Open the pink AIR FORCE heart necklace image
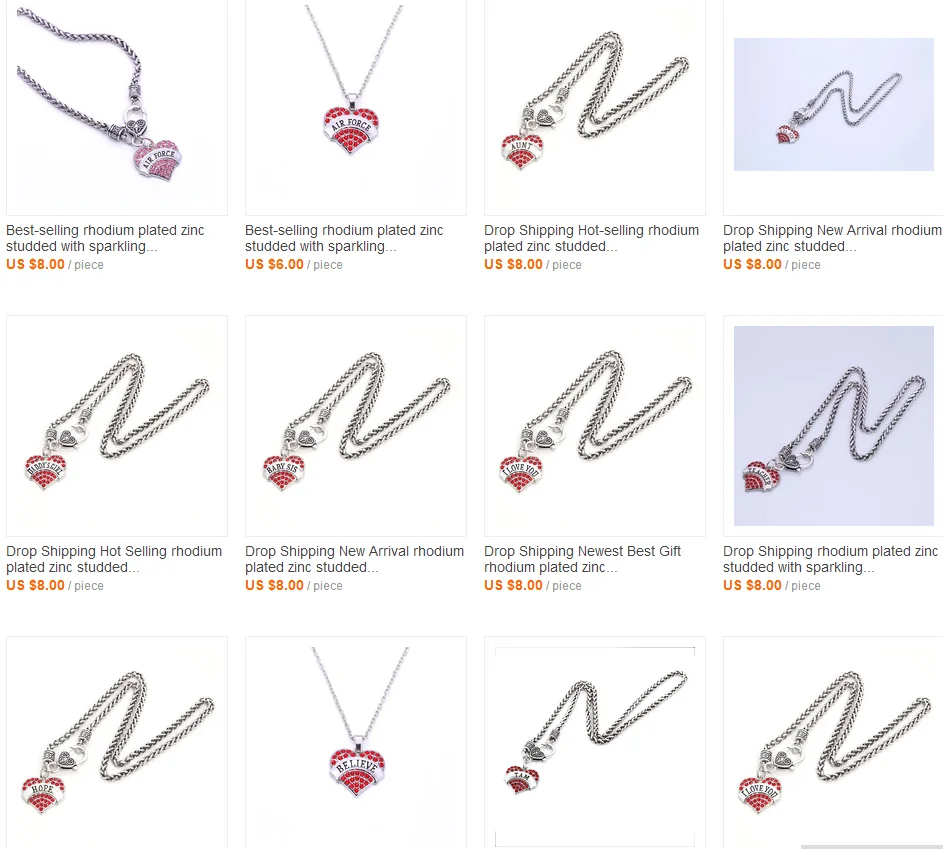This screenshot has width=943, height=849. click(x=117, y=106)
